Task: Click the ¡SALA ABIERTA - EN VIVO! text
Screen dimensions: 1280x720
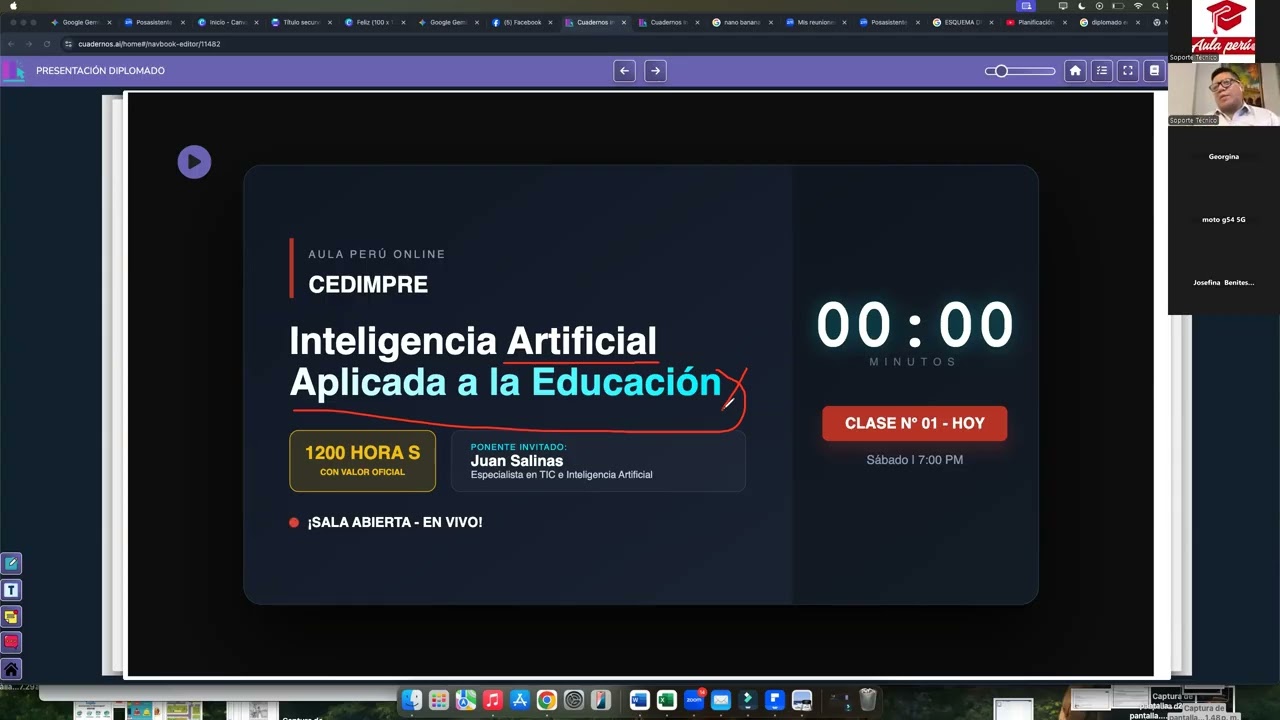Action: pyautogui.click(x=395, y=522)
